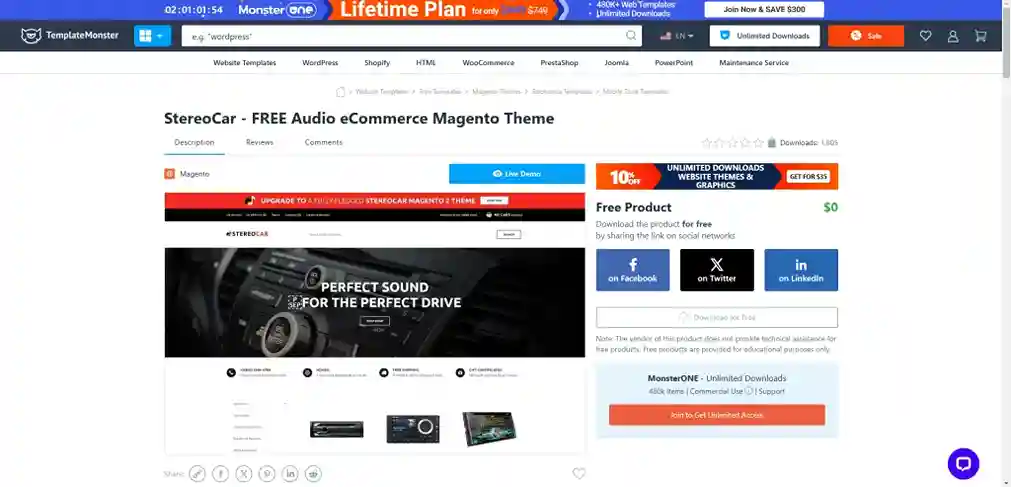Open the shopping cart icon
Image resolution: width=1011 pixels, height=487 pixels.
(981, 36)
